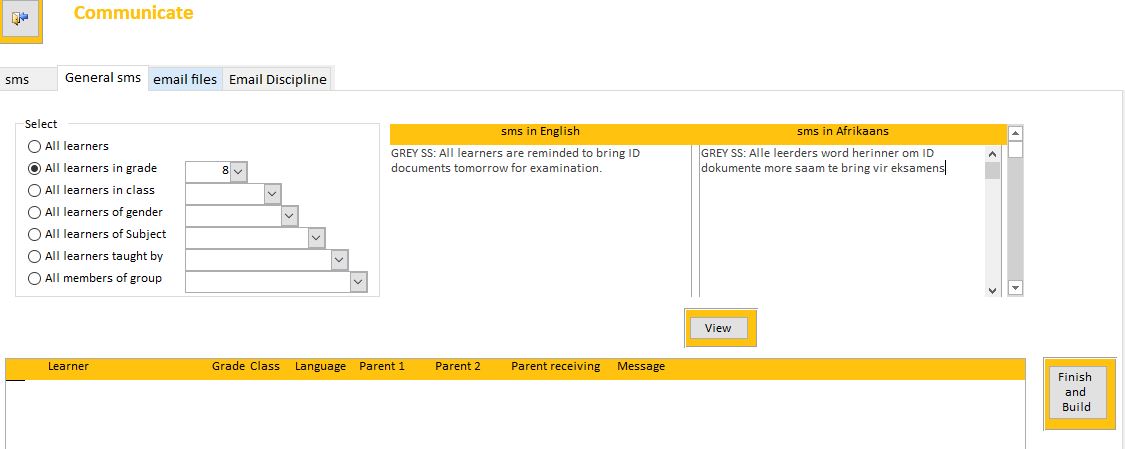The height and width of the screenshot is (449, 1125).
Task: Switch to the sms tab
Action: 17,80
